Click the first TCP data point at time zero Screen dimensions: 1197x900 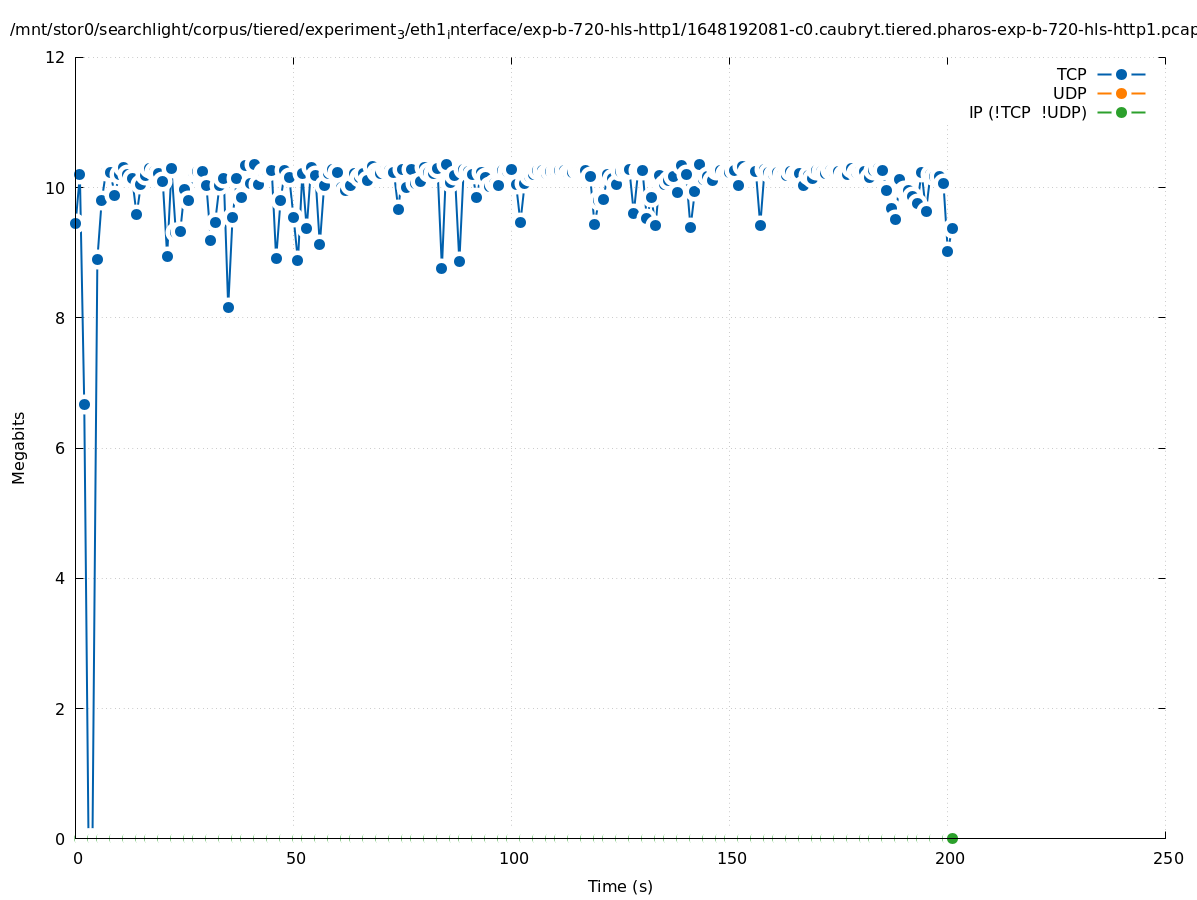[75, 223]
